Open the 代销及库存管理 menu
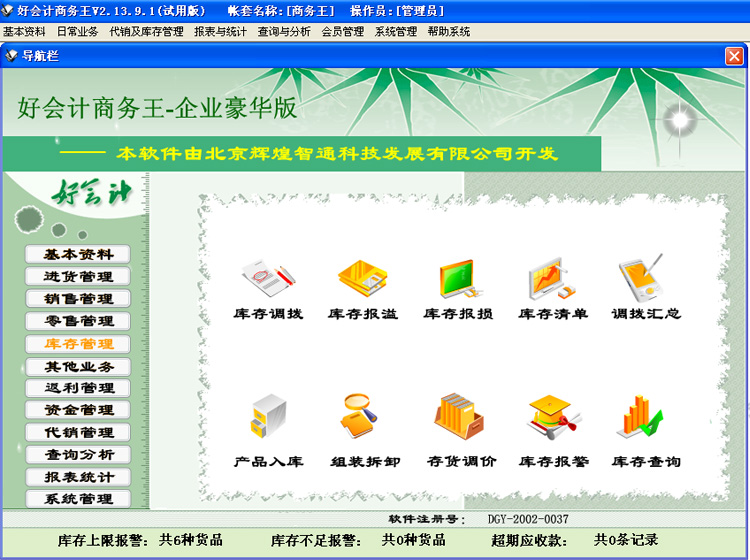 pos(146,32)
